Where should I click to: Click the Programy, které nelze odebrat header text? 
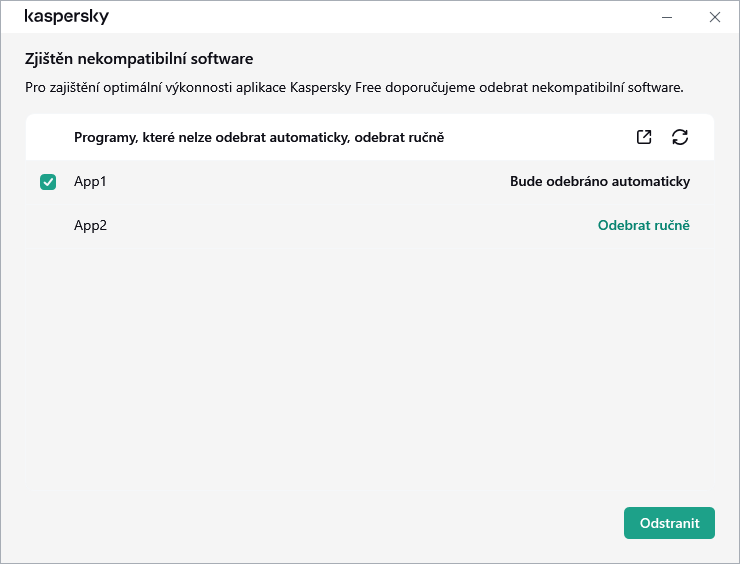258,137
